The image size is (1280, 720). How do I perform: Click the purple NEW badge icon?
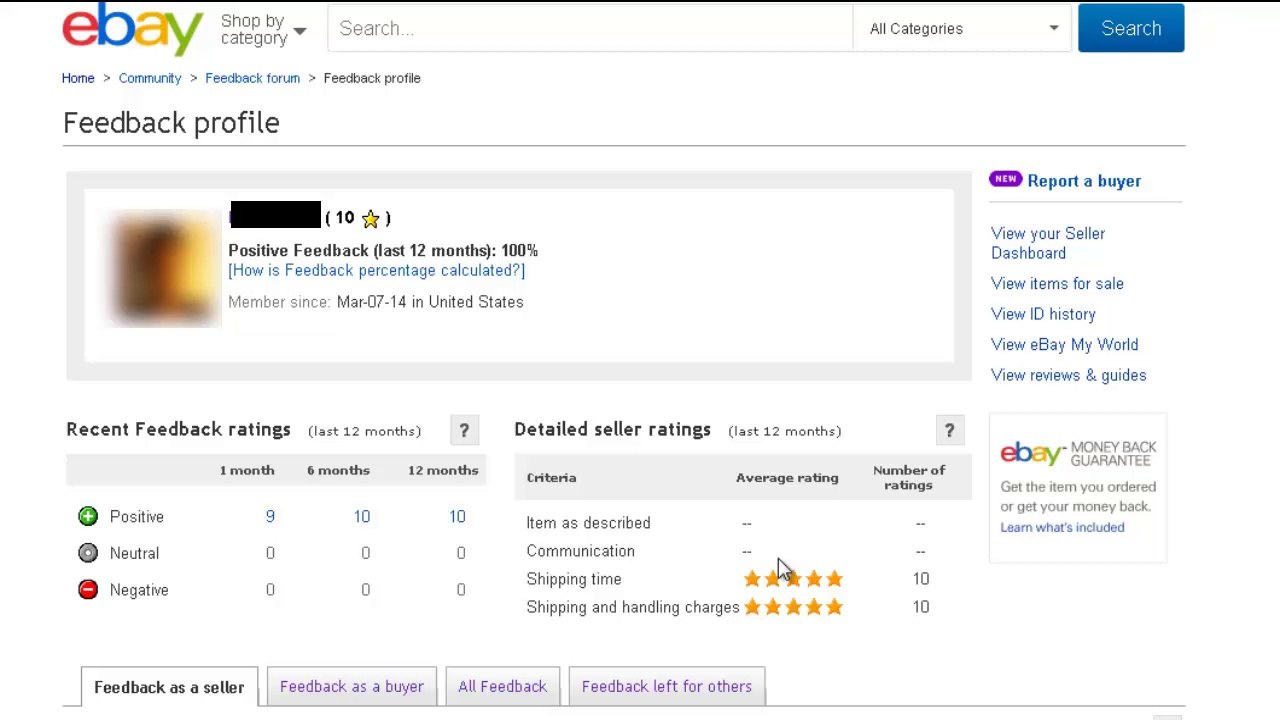(x=1006, y=179)
